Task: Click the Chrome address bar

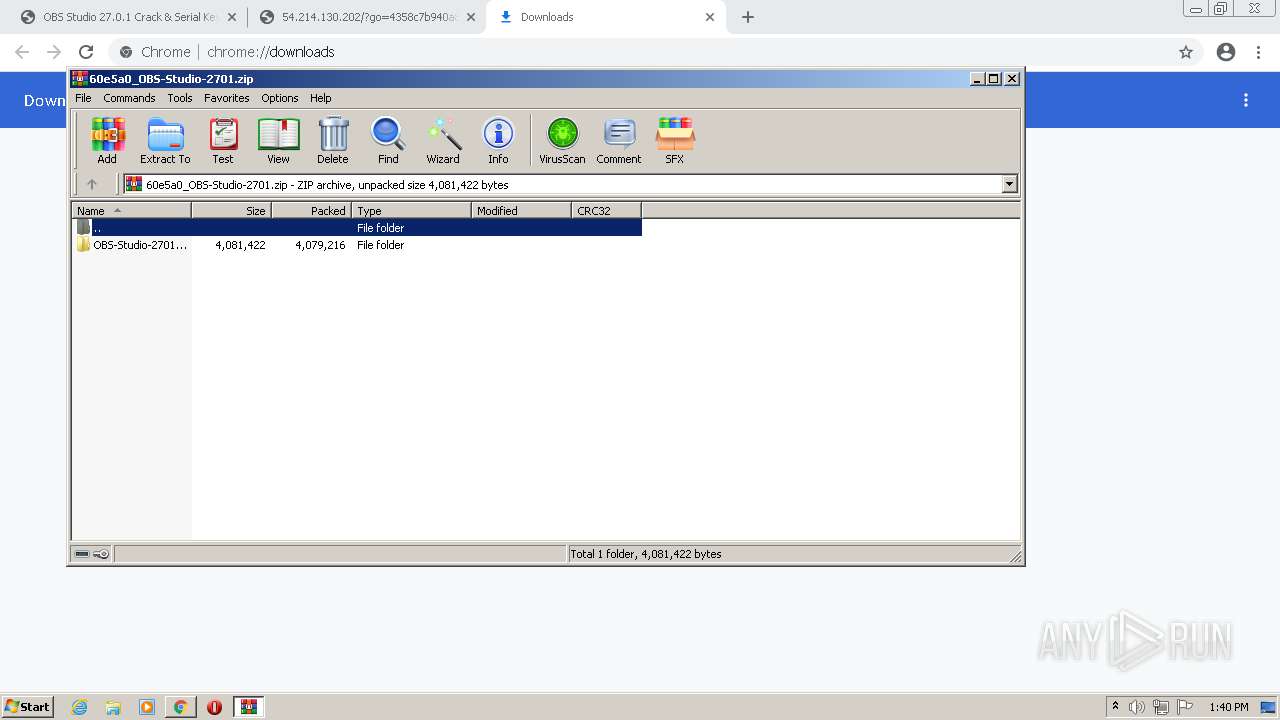Action: pos(640,52)
